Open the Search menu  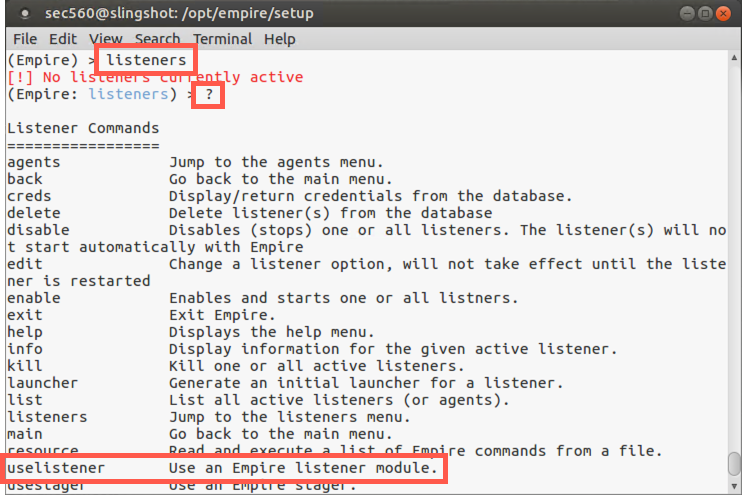(157, 39)
